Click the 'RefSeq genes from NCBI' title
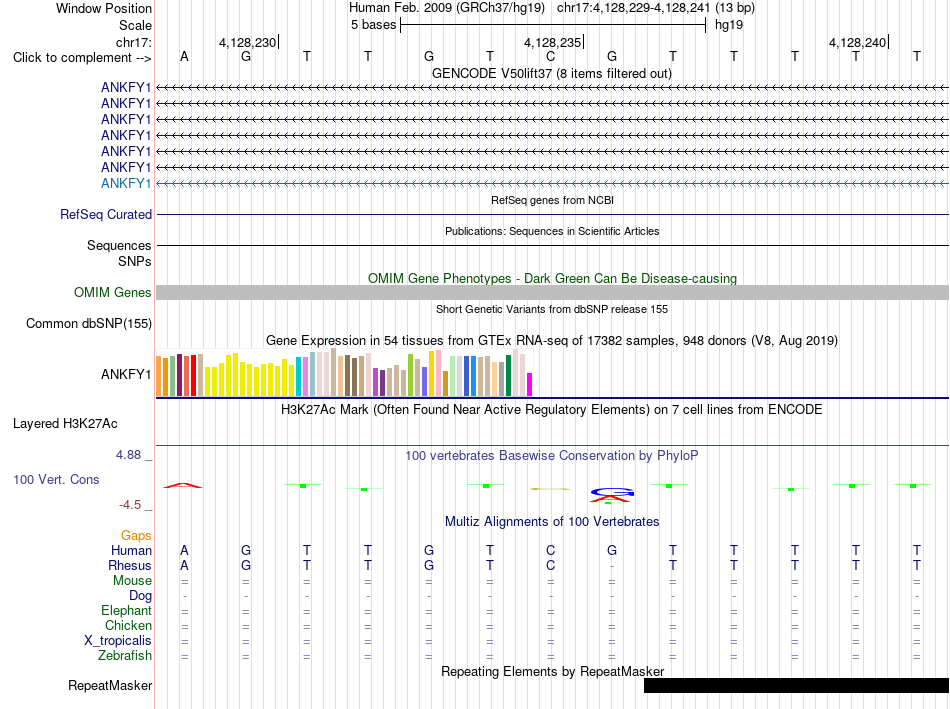Viewport: 950px width, 709px height. pyautogui.click(x=553, y=200)
